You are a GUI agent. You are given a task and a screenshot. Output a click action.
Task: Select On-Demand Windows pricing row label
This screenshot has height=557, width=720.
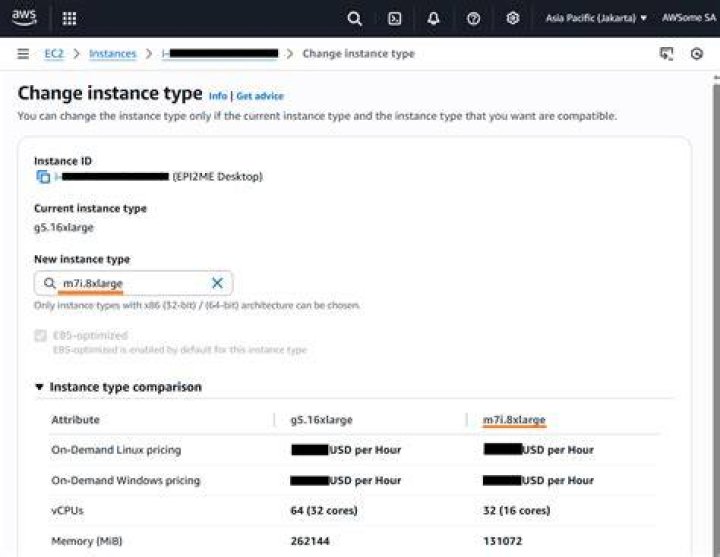(x=126, y=480)
